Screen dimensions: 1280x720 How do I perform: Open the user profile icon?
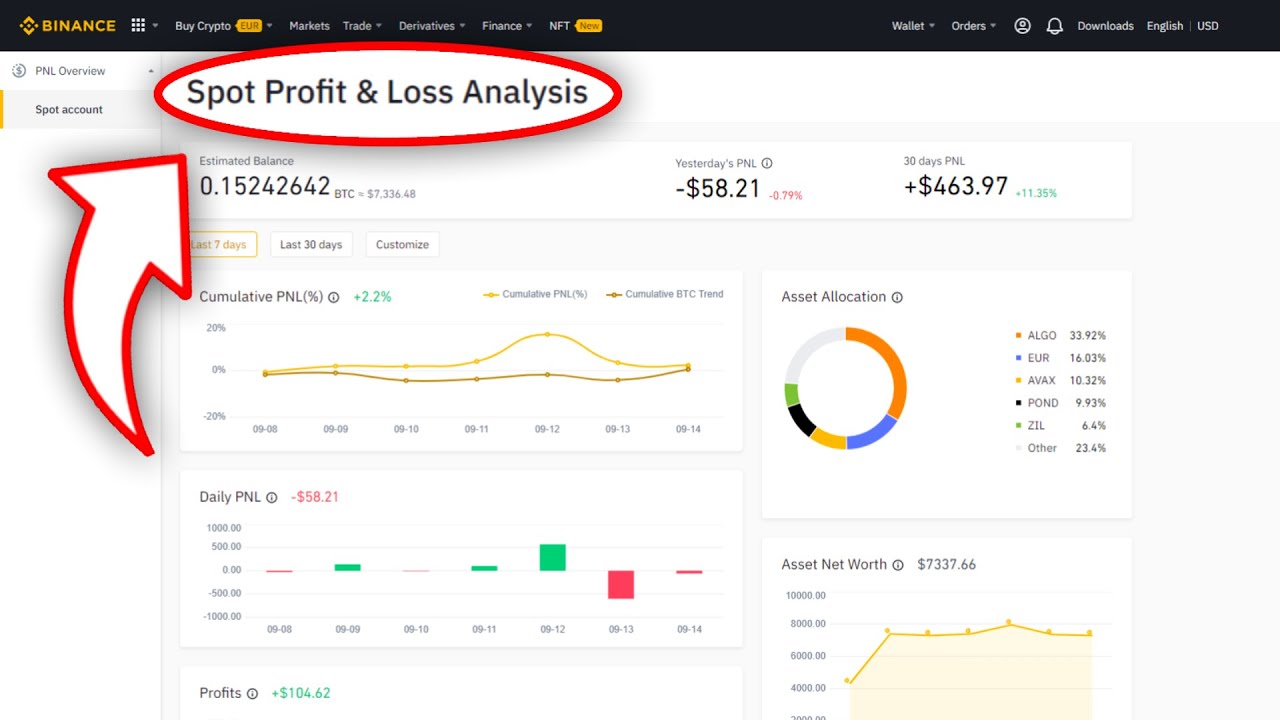(1022, 26)
